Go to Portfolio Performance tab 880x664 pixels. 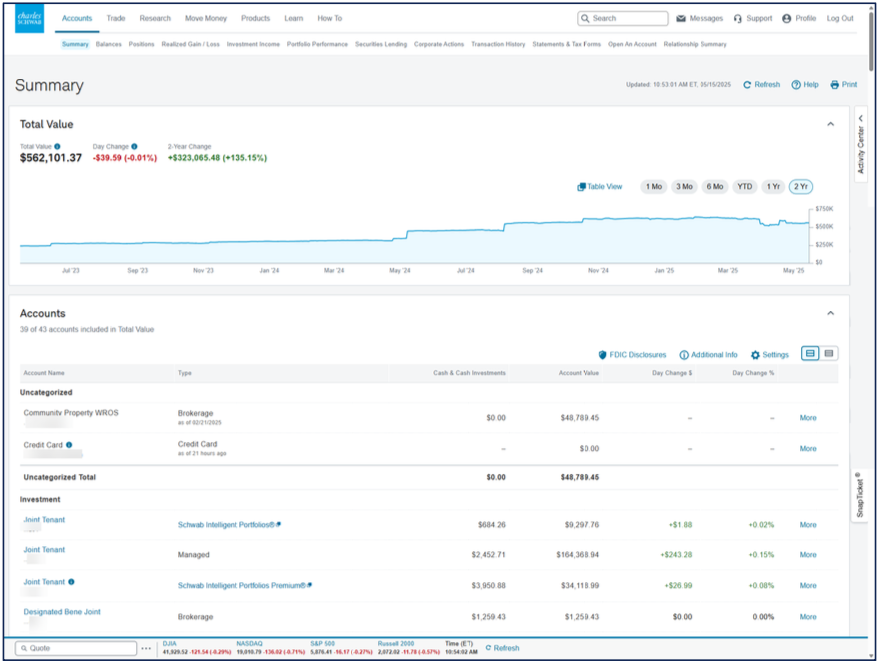317,44
